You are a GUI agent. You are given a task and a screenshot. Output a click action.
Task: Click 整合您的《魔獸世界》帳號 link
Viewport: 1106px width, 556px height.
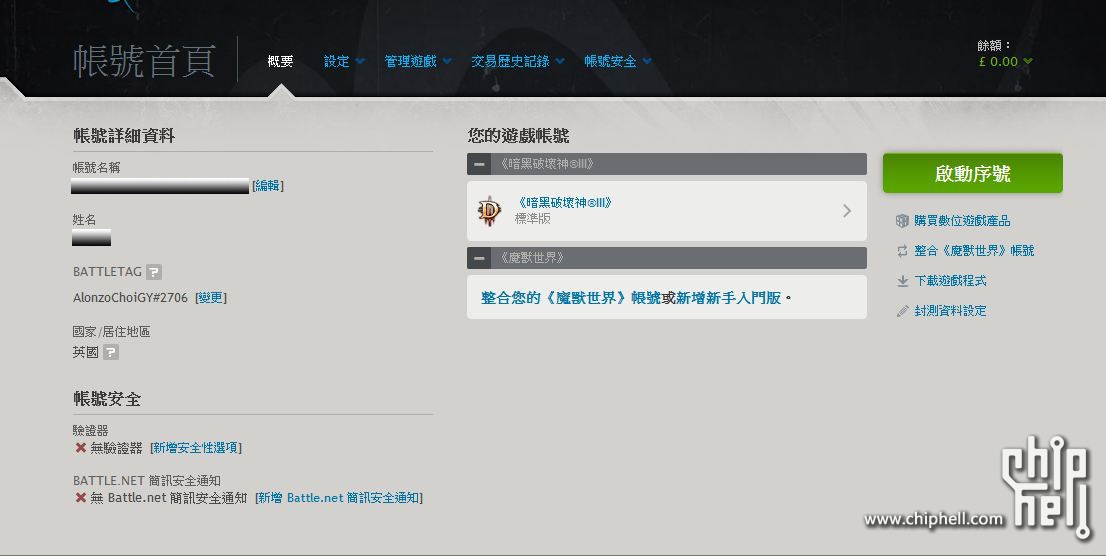click(571, 298)
